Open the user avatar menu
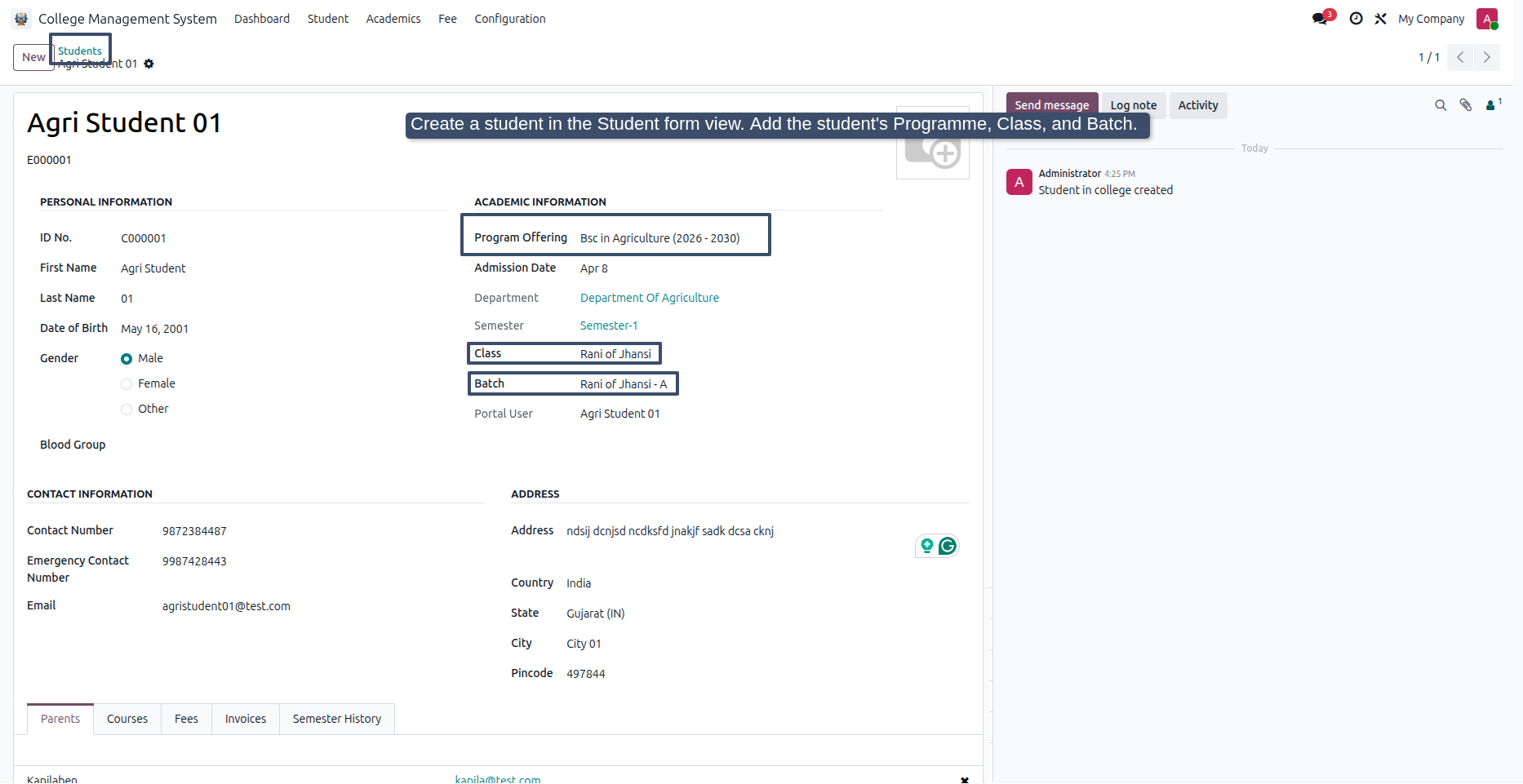This screenshot has height=784, width=1523. coord(1487,19)
